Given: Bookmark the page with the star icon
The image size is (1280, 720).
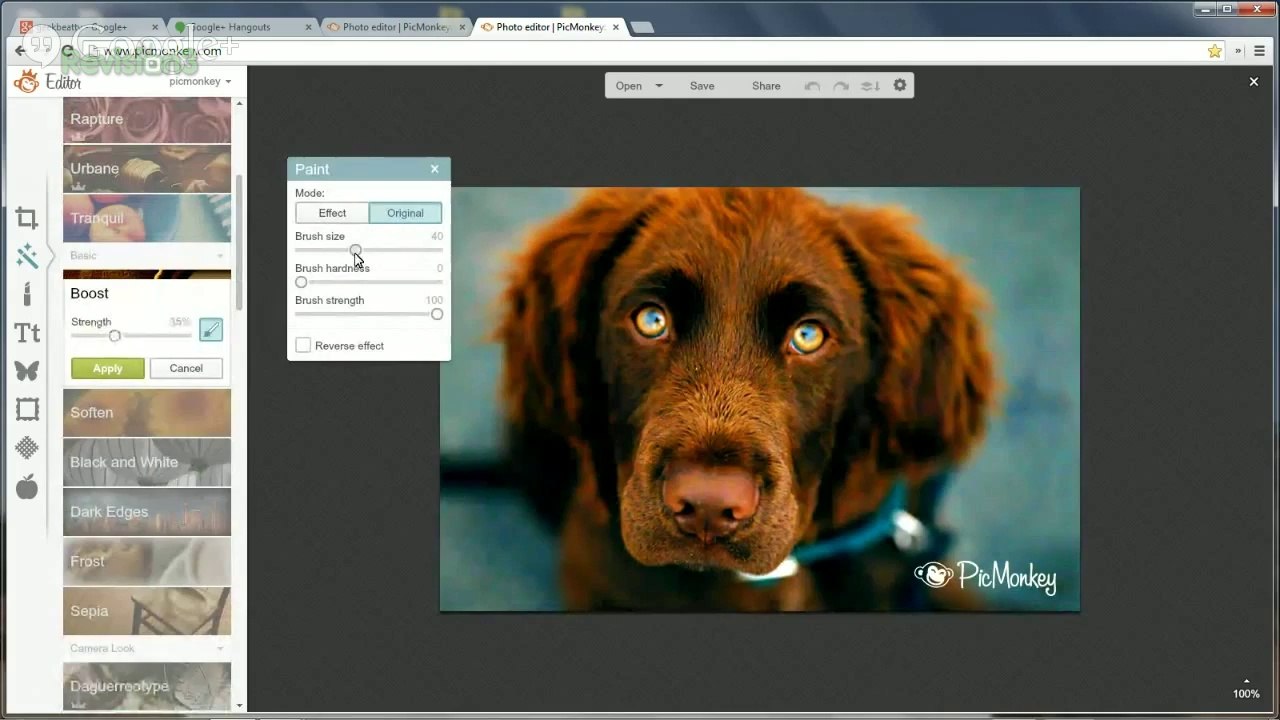Looking at the screenshot, I should coord(1215,51).
